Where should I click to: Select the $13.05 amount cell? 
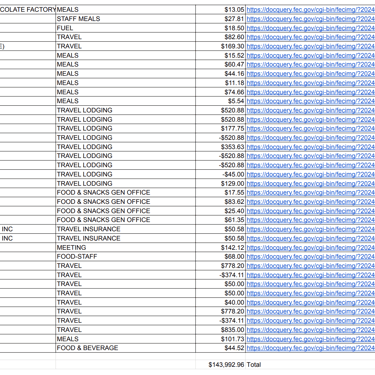[221, 10]
